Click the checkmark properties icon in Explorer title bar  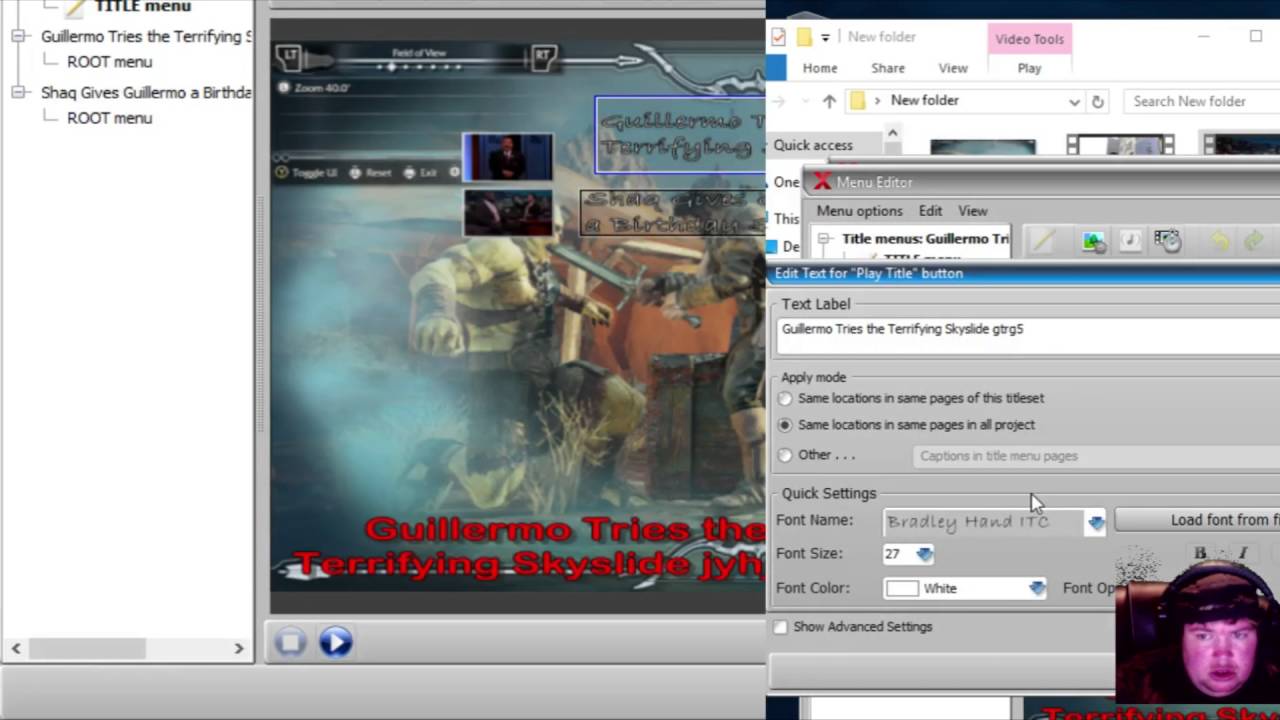[x=779, y=37]
